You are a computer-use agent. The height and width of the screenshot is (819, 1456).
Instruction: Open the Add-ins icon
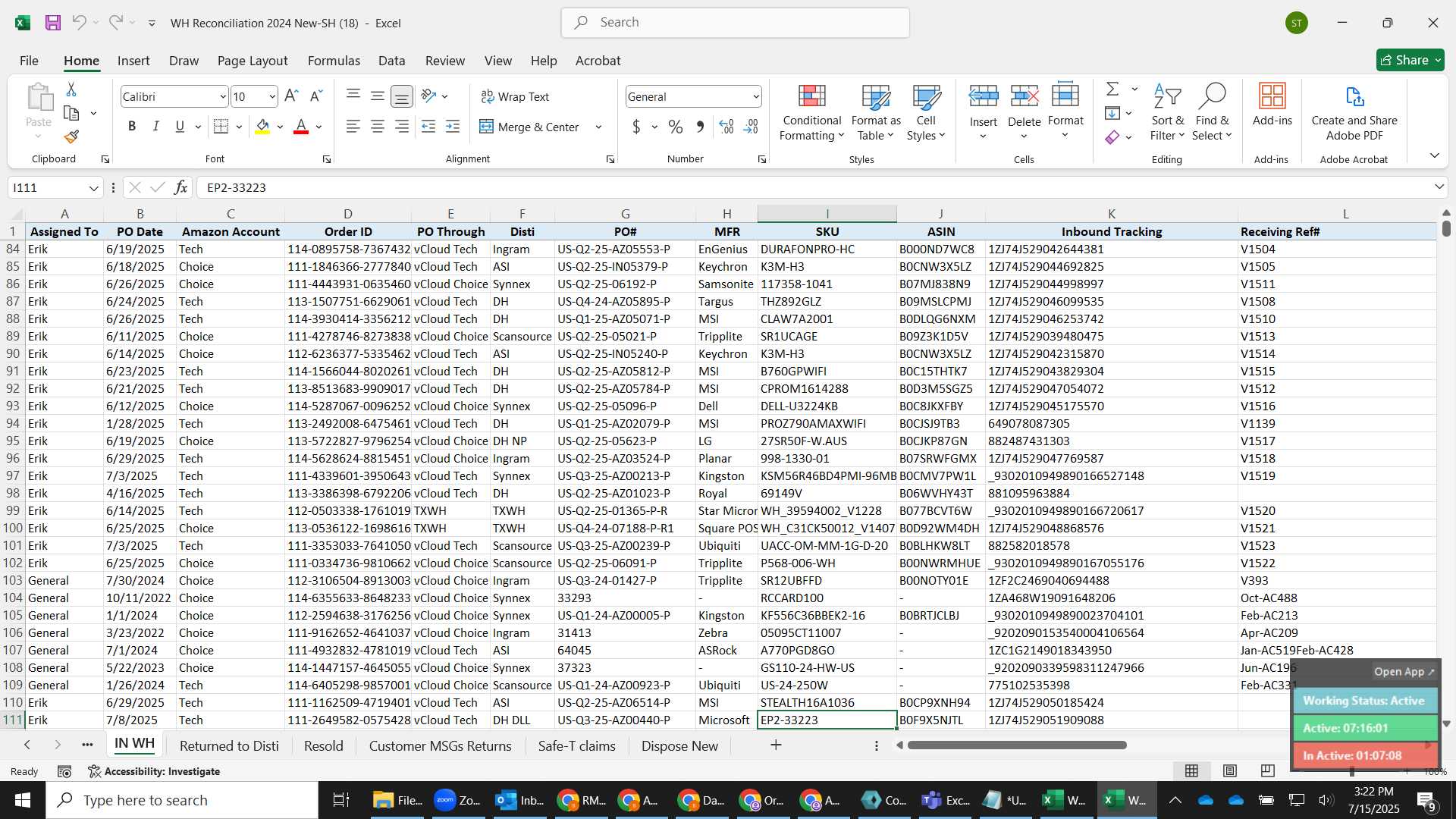pyautogui.click(x=1272, y=105)
